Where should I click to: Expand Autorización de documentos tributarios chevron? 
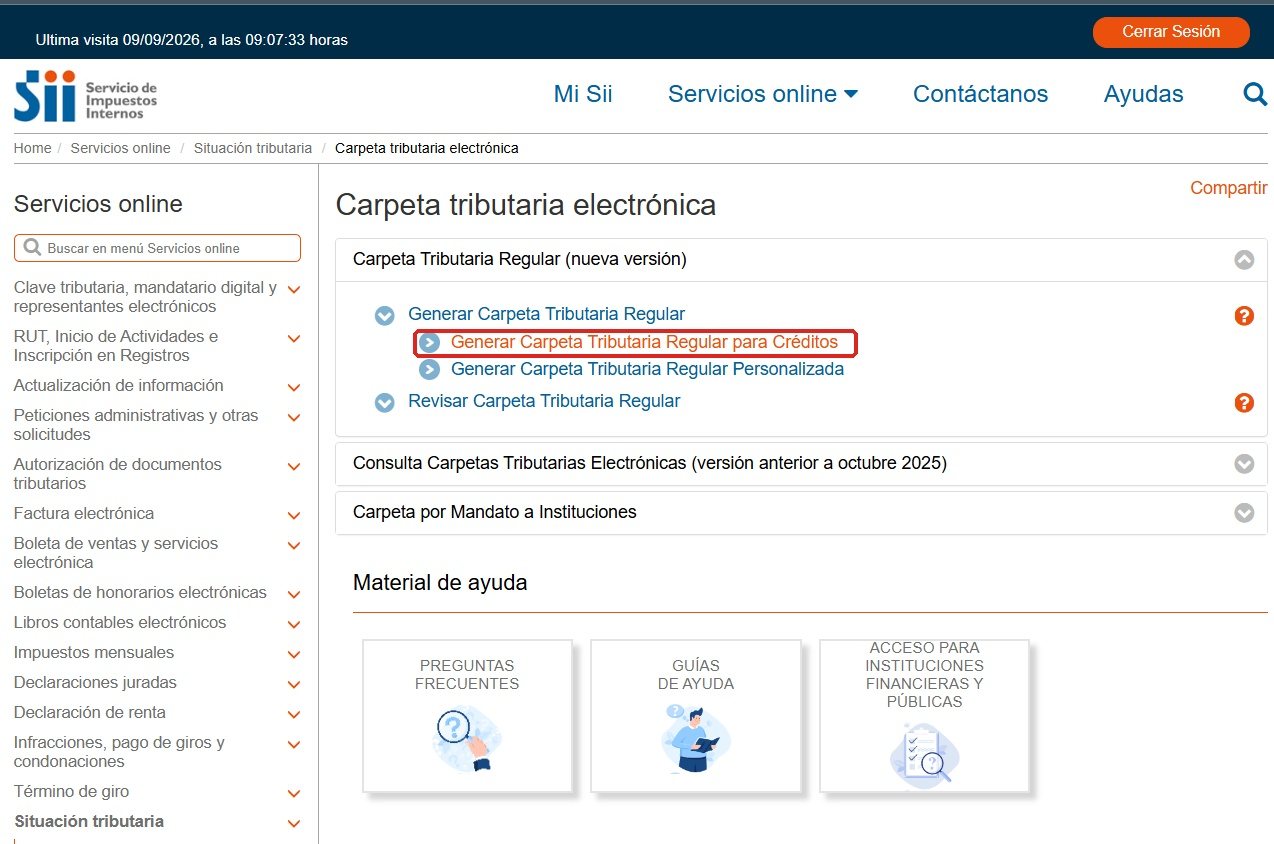tap(294, 467)
